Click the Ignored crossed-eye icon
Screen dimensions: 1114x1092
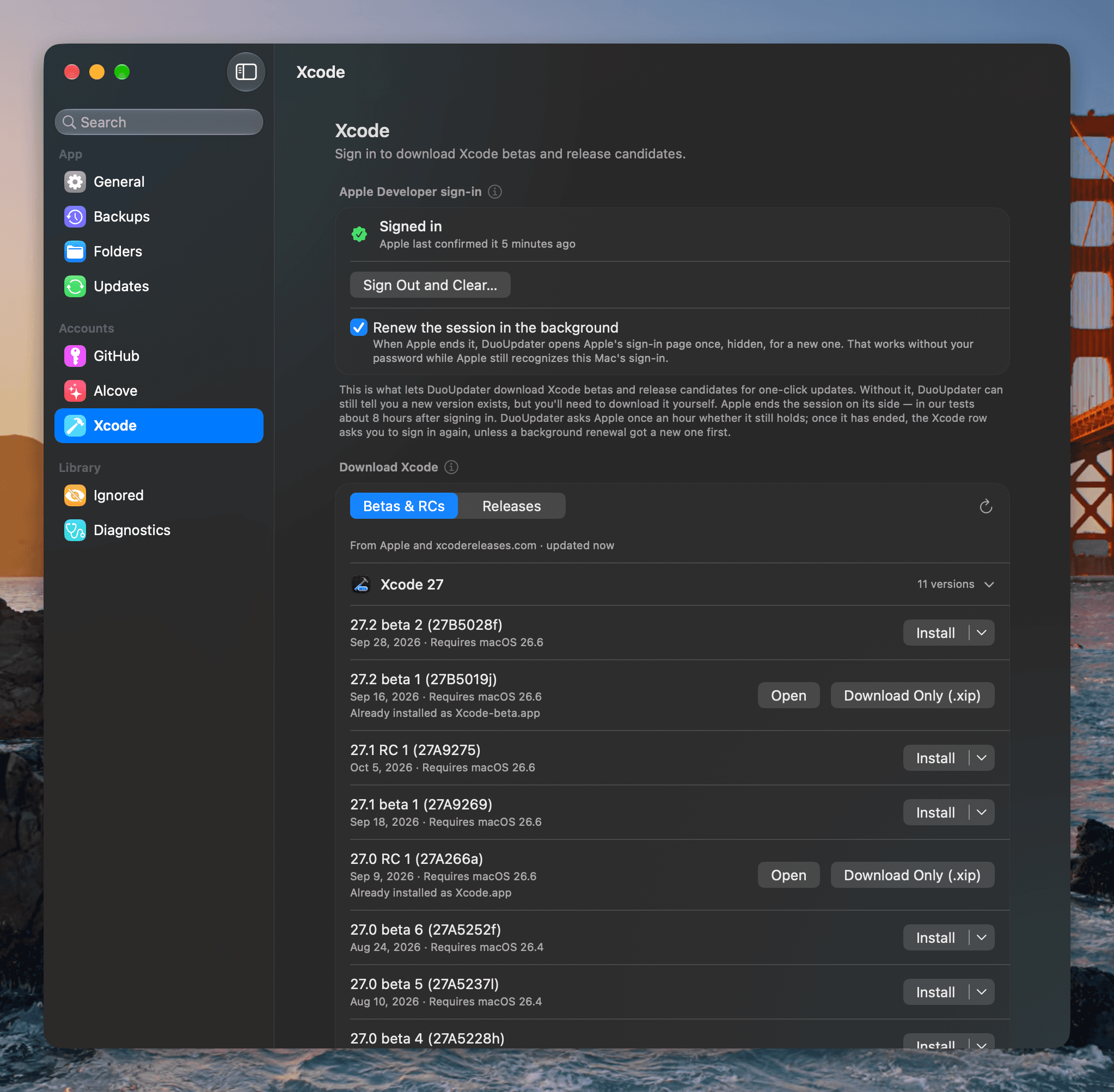click(75, 495)
